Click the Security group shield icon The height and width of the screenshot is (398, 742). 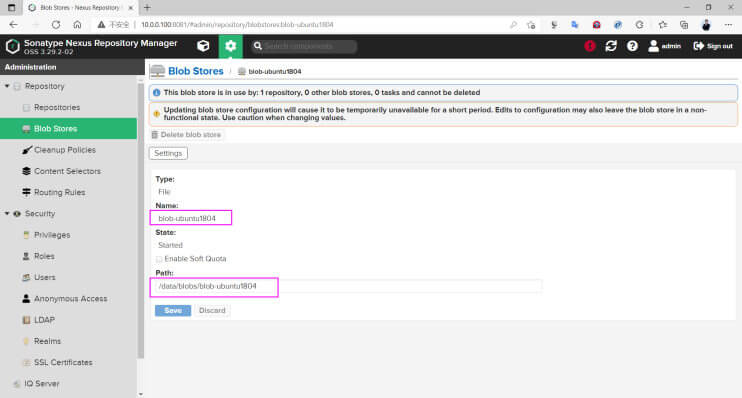17,214
